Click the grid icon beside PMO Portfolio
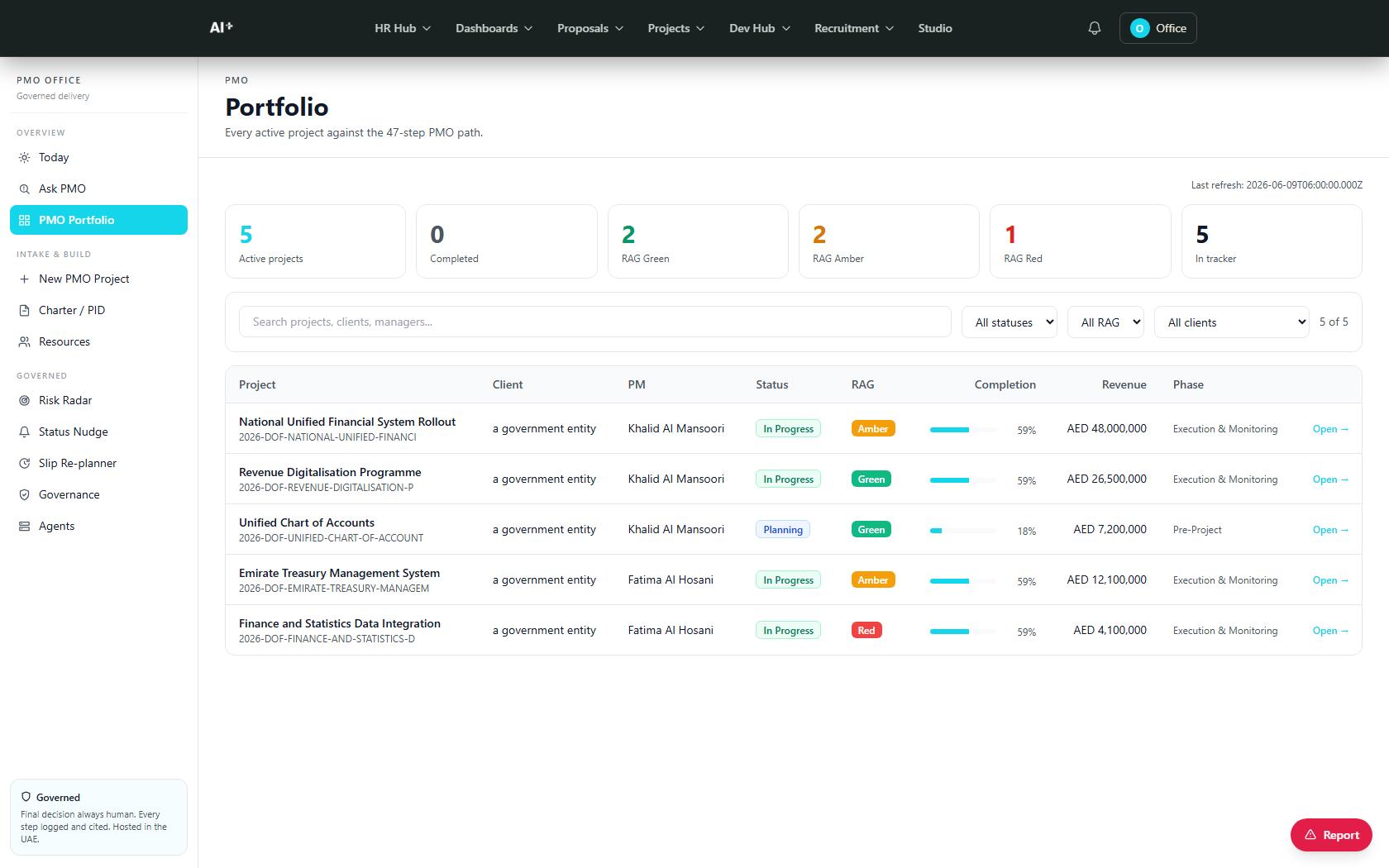1389x868 pixels. 25,220
